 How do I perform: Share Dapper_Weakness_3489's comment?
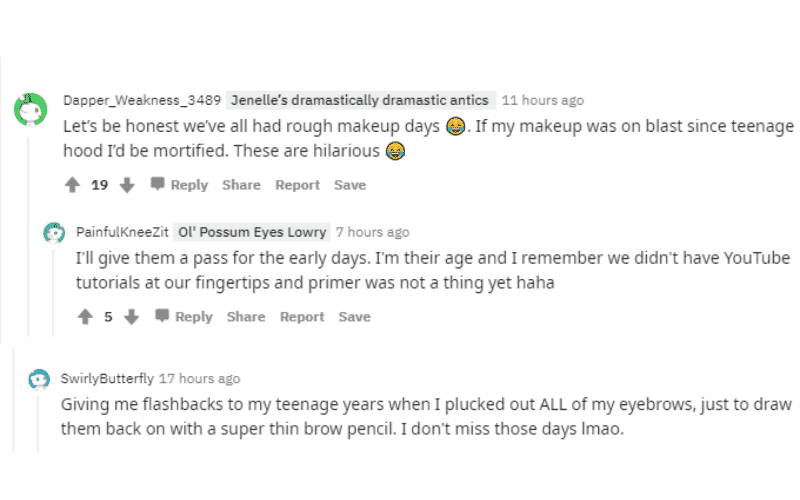pyautogui.click(x=241, y=185)
